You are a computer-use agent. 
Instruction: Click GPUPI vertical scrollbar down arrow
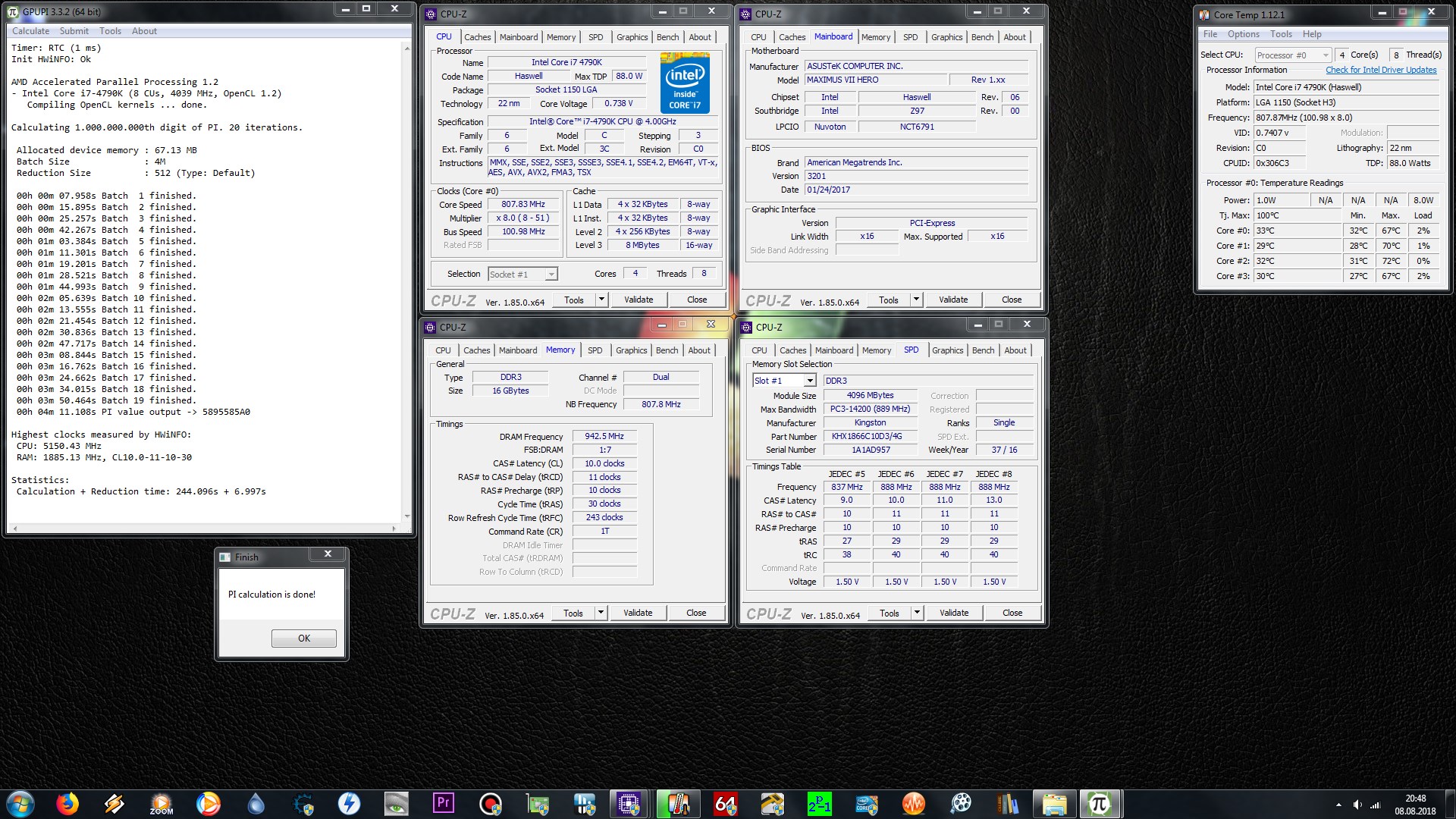(x=407, y=516)
